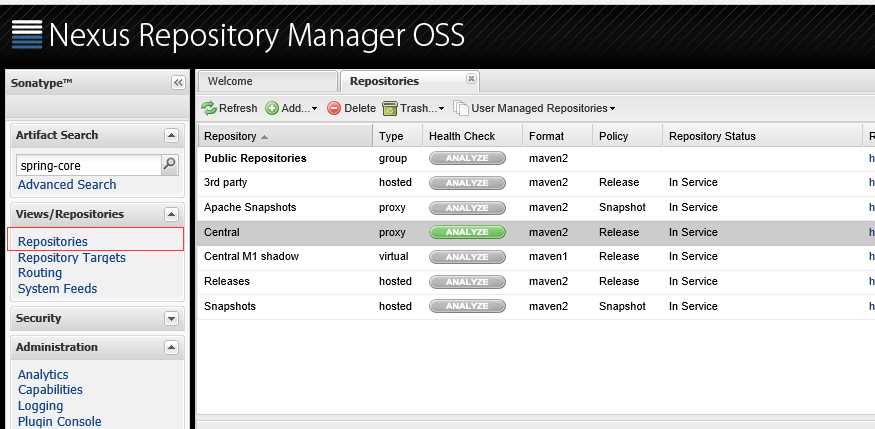875x429 pixels.
Task: Click green Analyze button for Central
Action: pos(467,232)
